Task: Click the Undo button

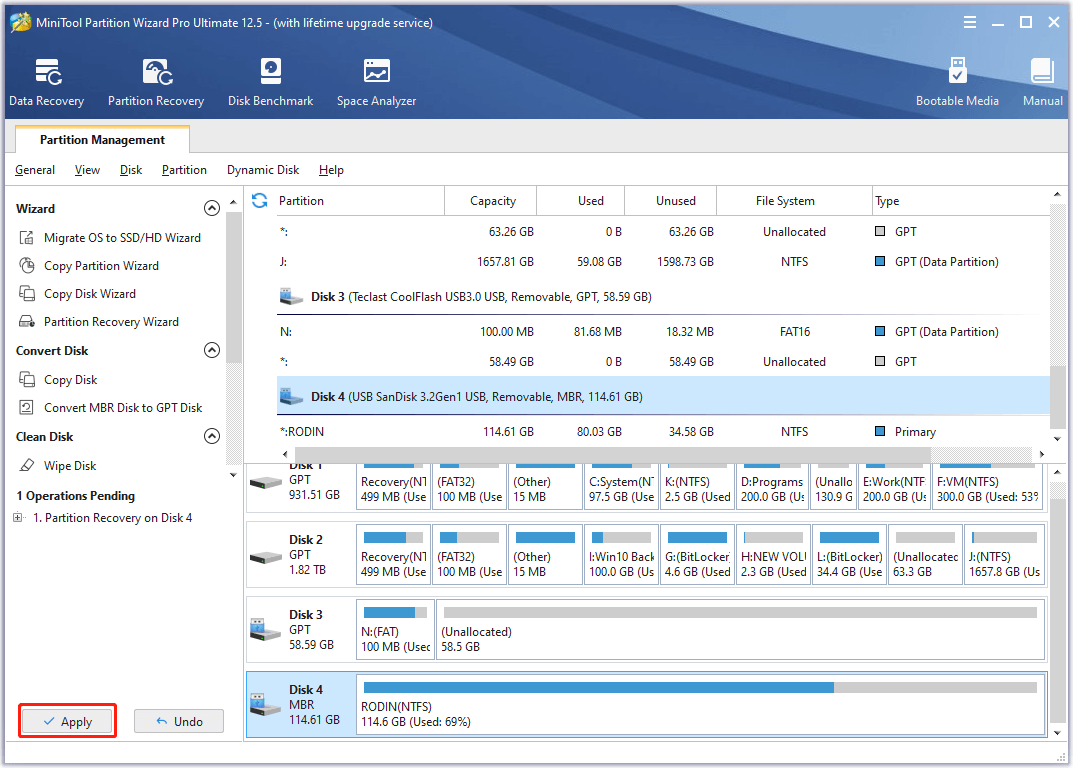Action: click(x=179, y=721)
